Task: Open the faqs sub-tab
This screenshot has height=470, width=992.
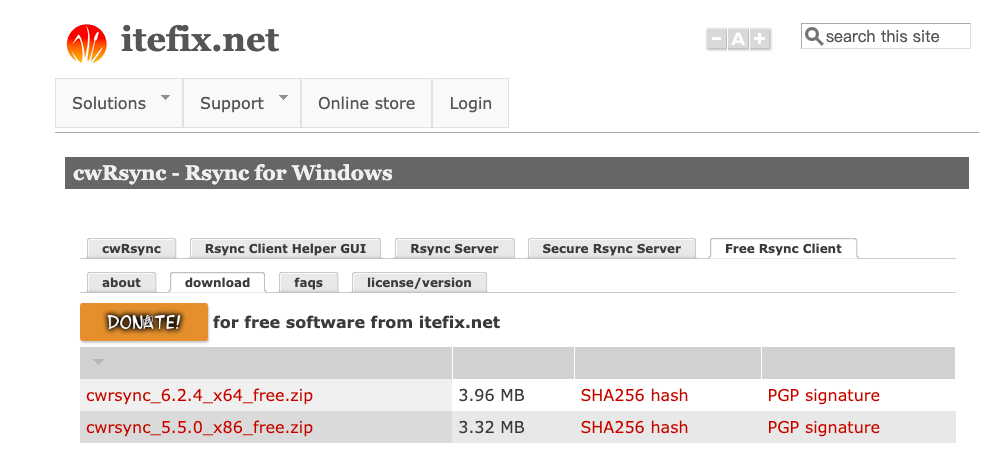Action: [x=308, y=283]
